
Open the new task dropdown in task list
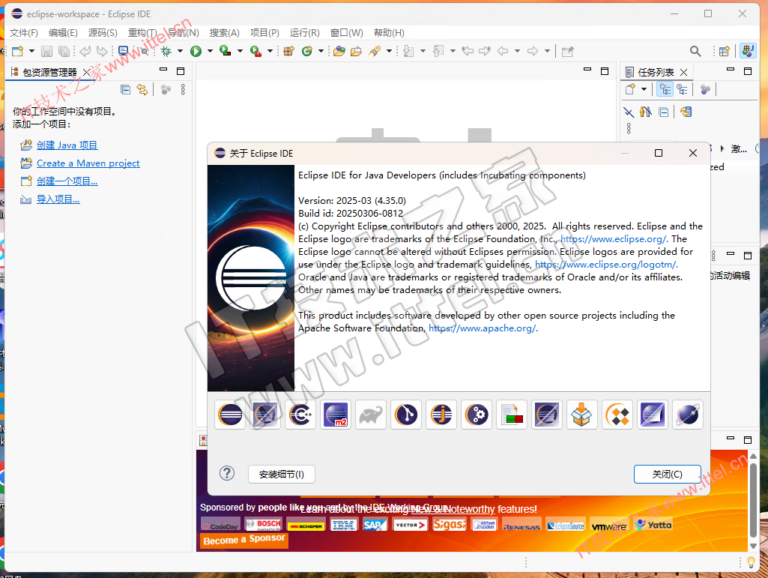644,90
